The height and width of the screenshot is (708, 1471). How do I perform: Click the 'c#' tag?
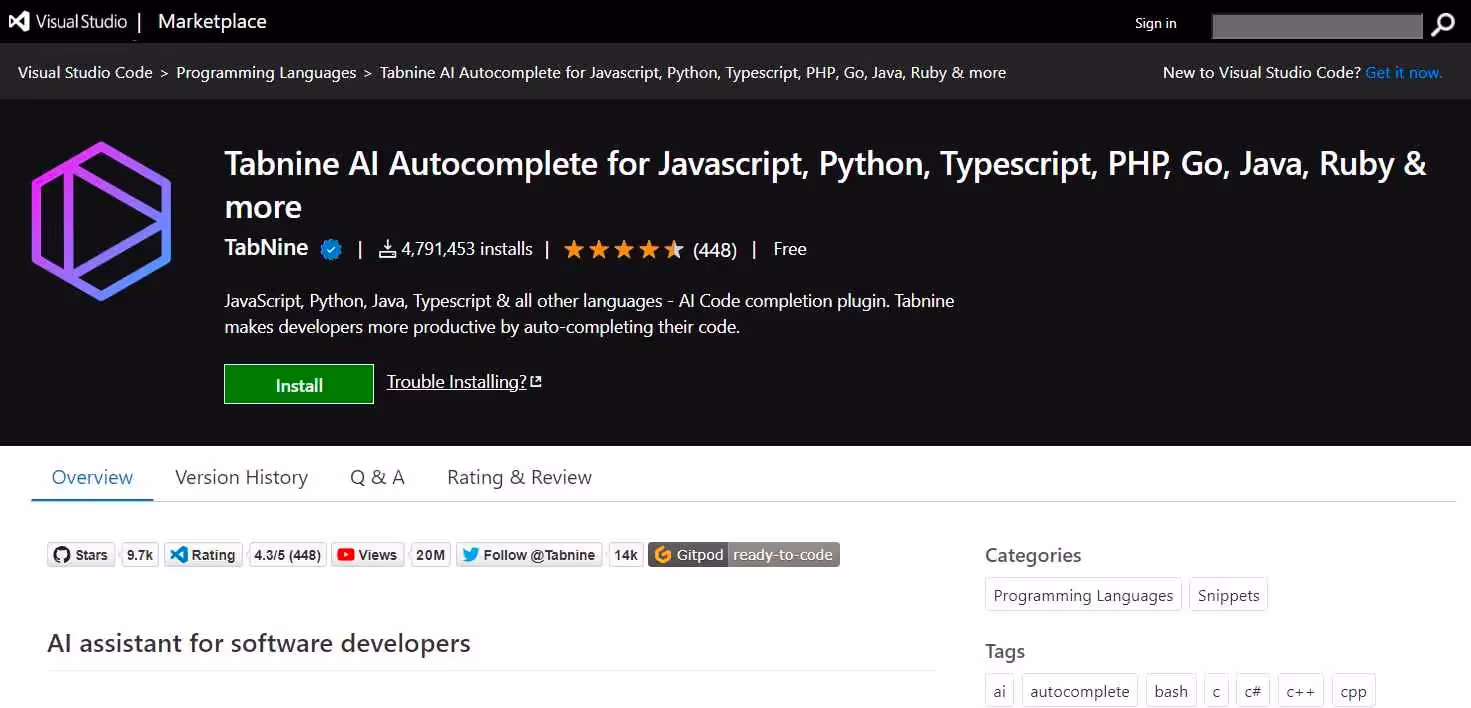[1253, 691]
